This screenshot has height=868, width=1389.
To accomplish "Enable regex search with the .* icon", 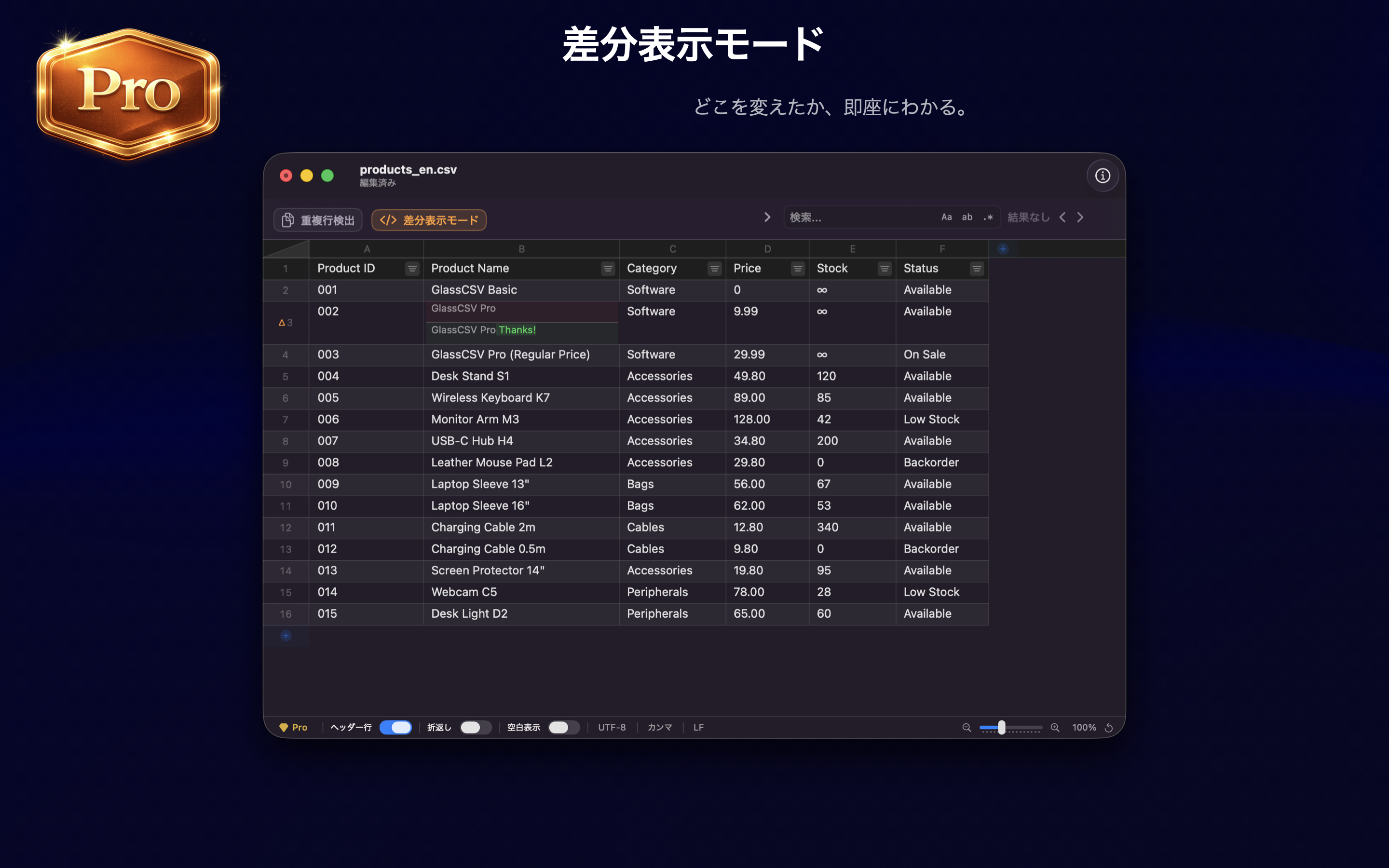I will (x=988, y=217).
